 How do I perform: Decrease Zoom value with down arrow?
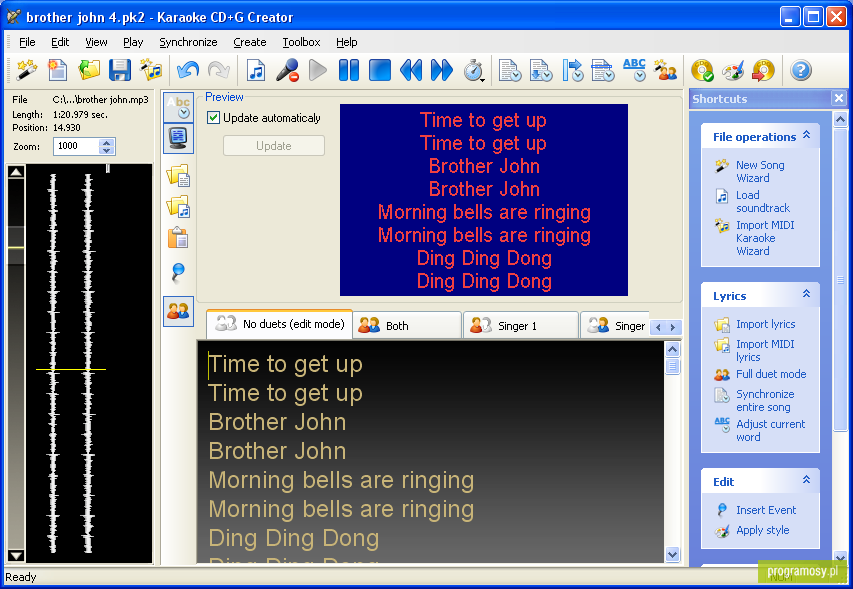tap(107, 150)
